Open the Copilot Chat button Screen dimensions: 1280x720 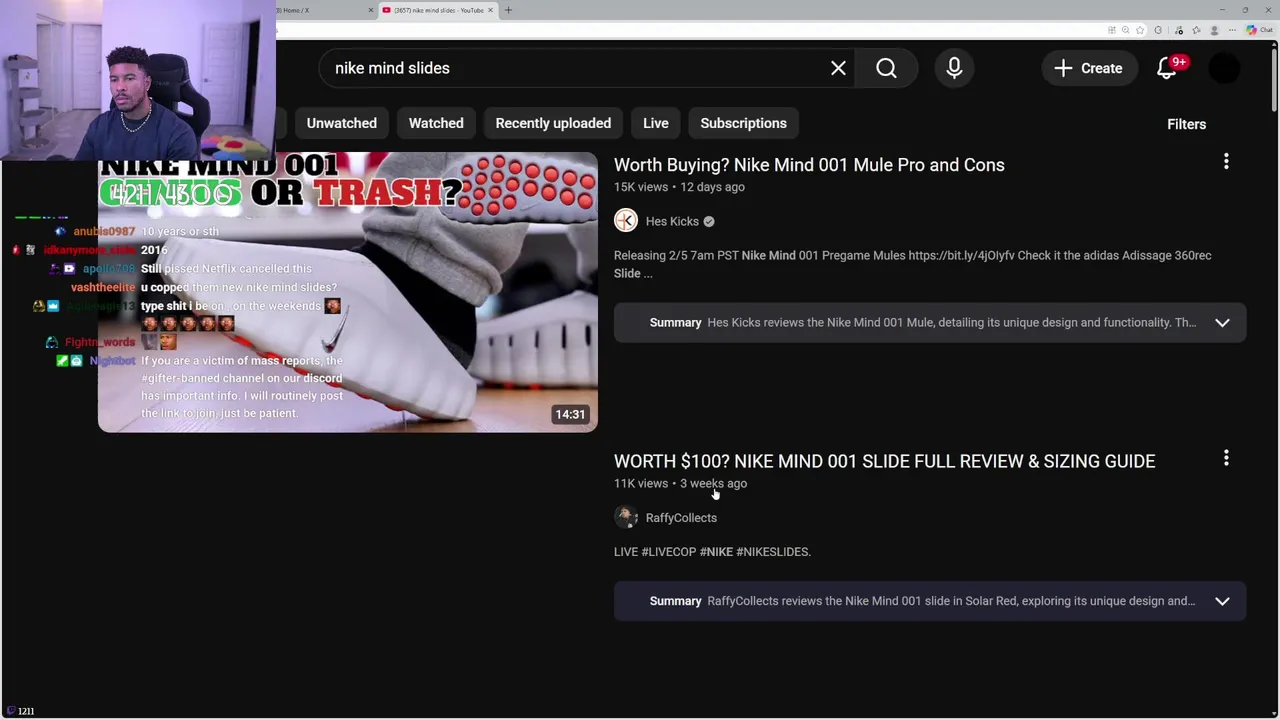(1258, 30)
